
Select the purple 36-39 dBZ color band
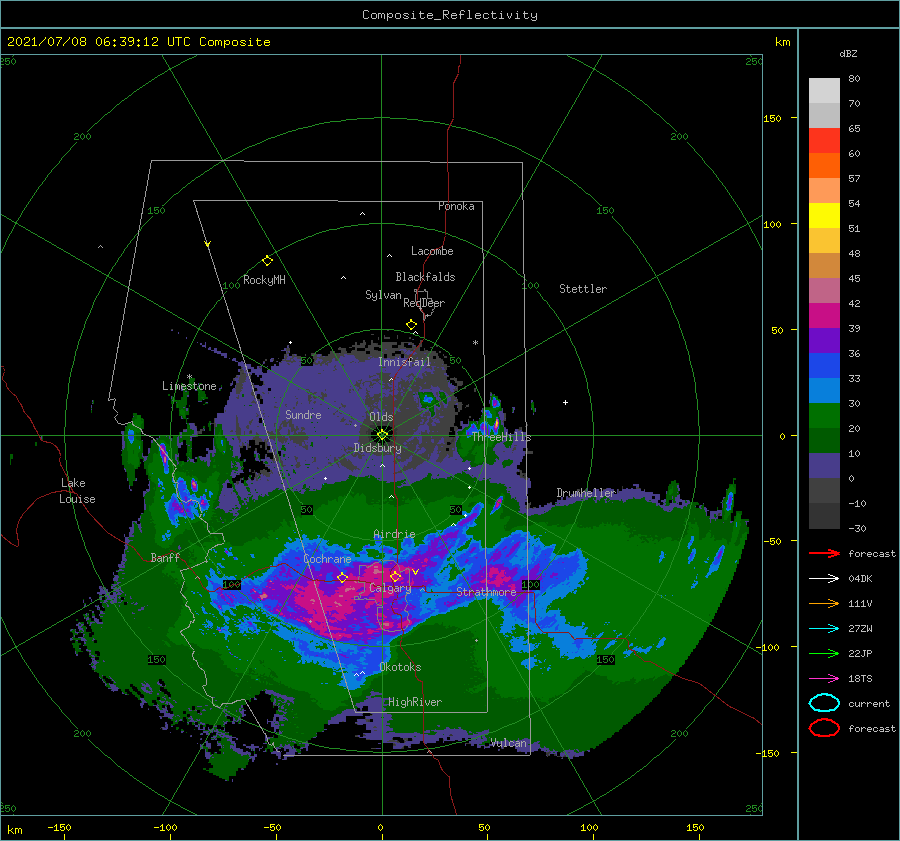824,341
